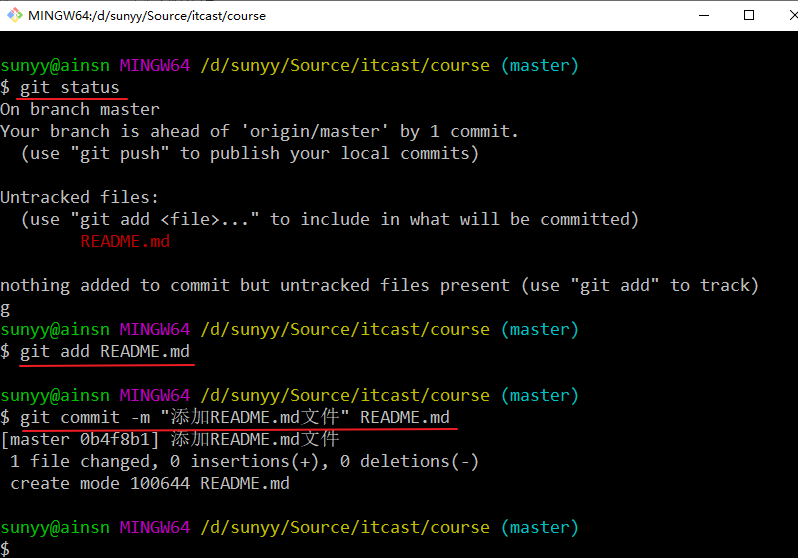
Task: Click the underlined 'git add README.md' command
Action: click(x=105, y=352)
